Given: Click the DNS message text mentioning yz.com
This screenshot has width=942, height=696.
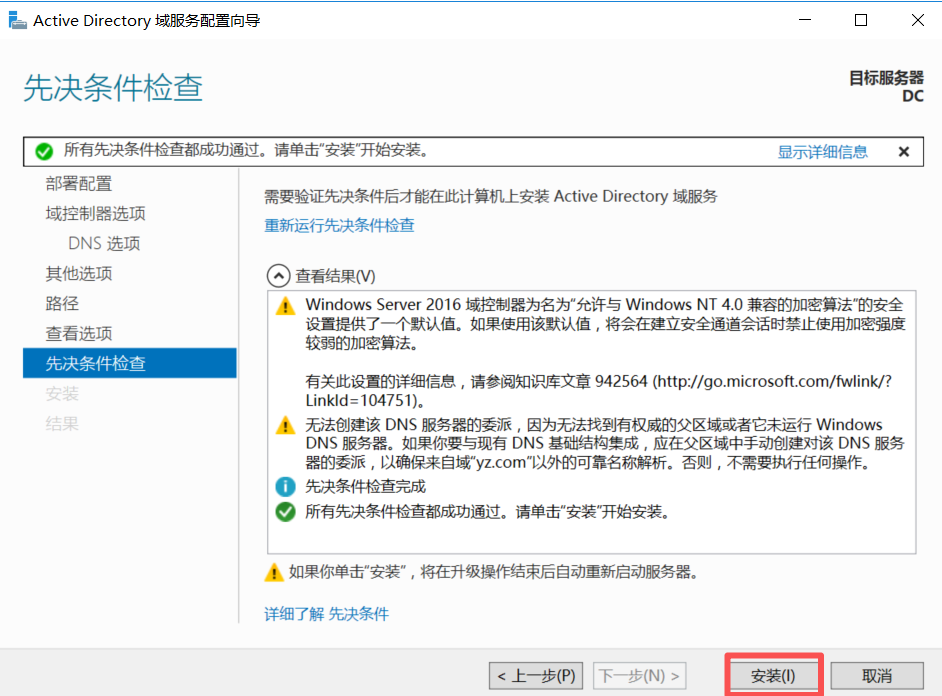Looking at the screenshot, I should 605,444.
